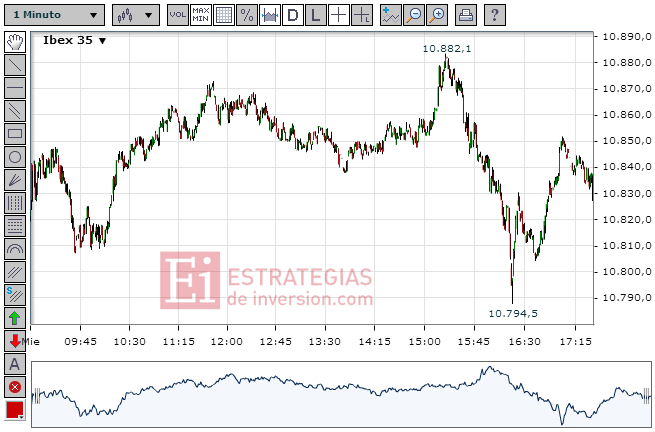The height and width of the screenshot is (432, 655).
Task: Add a green up arrow marker
Action: click(15, 318)
